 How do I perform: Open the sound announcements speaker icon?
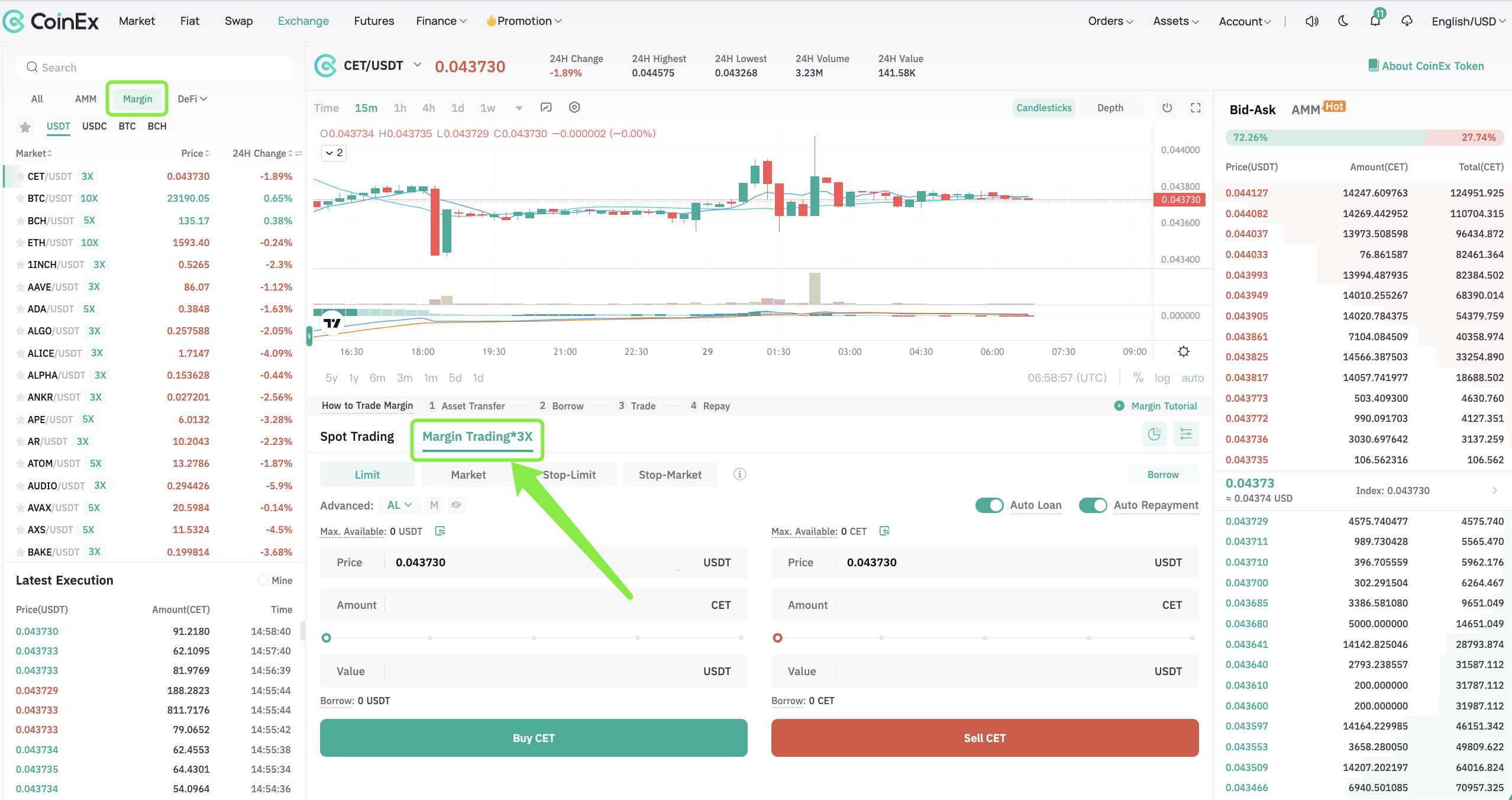(1312, 21)
